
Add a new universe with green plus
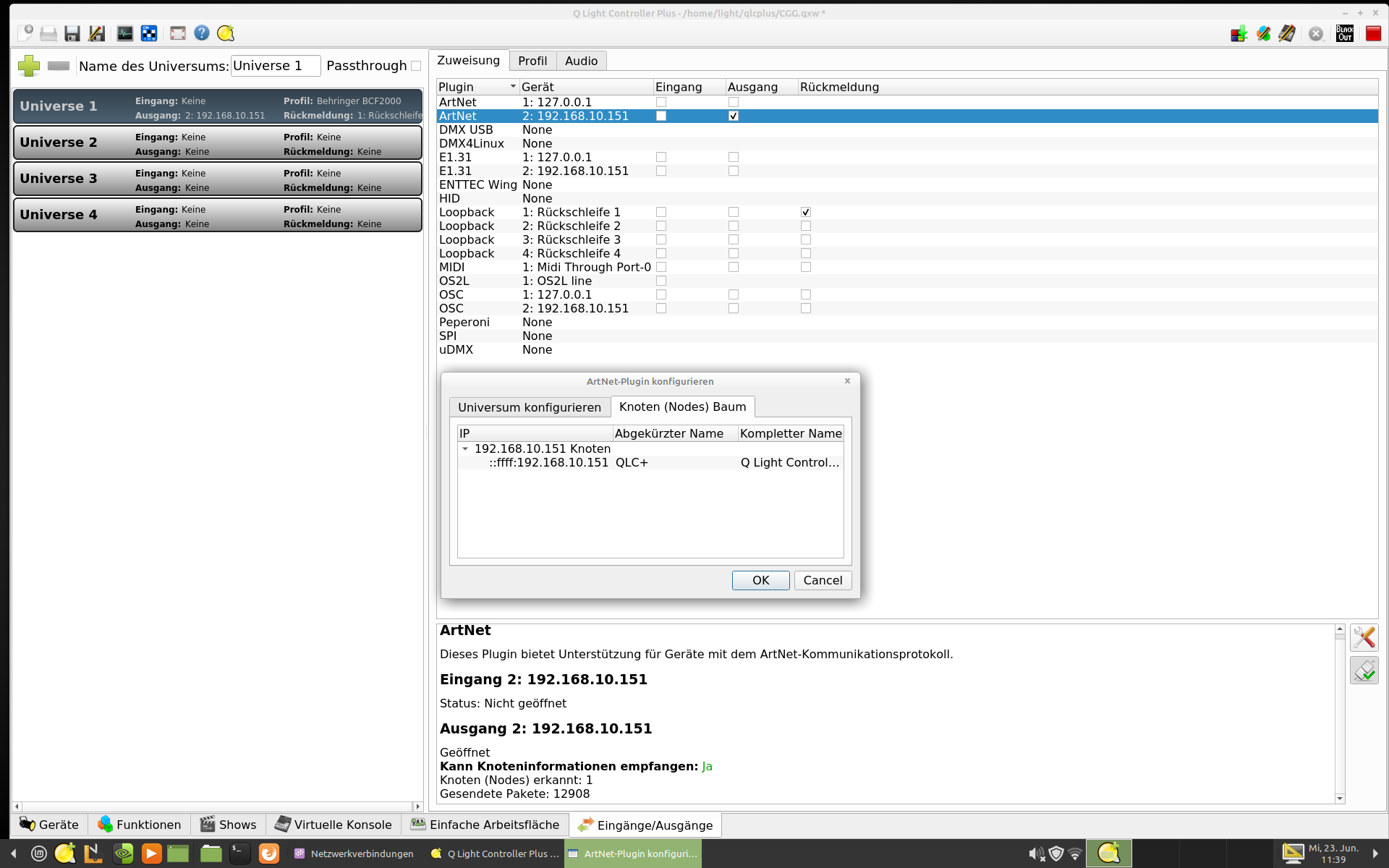[29, 66]
